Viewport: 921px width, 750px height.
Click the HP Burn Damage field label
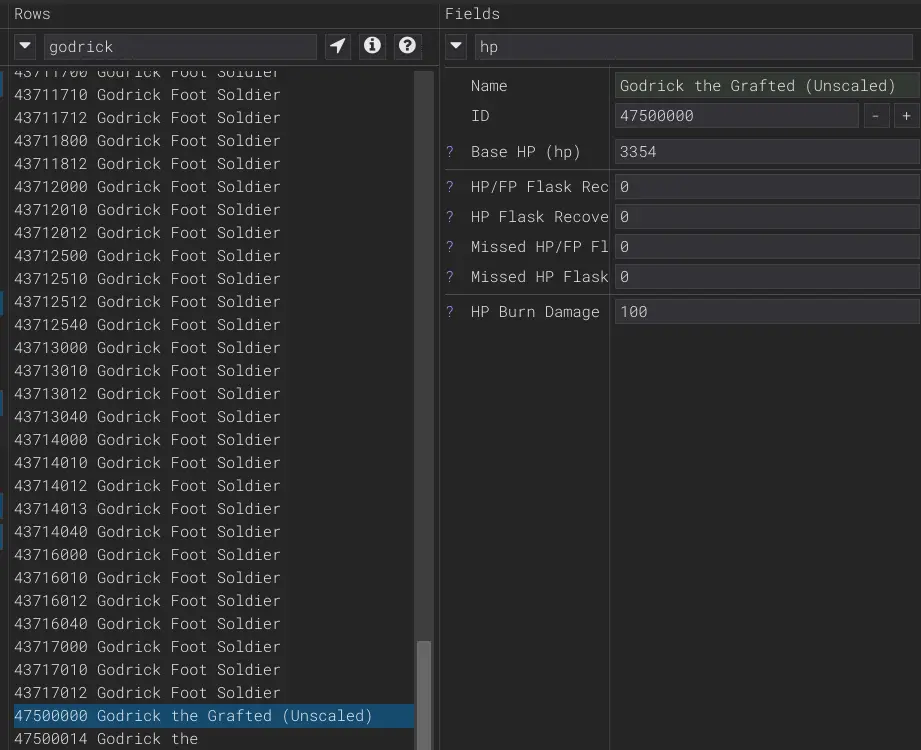point(535,312)
